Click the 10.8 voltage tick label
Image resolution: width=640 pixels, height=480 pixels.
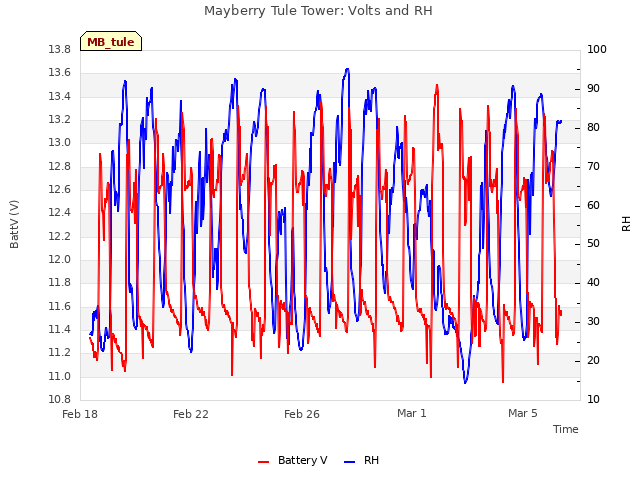point(59,399)
